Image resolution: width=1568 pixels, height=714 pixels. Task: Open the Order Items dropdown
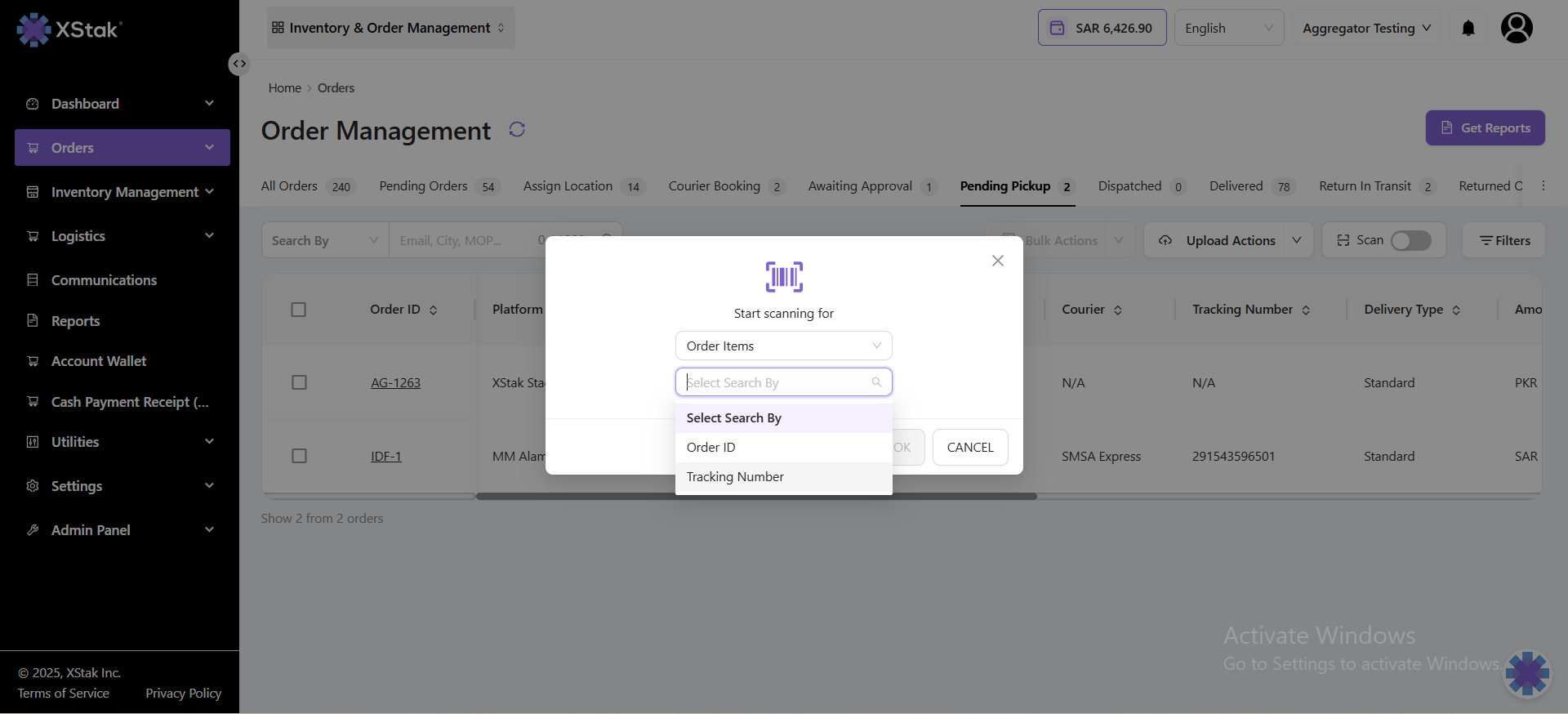783,346
